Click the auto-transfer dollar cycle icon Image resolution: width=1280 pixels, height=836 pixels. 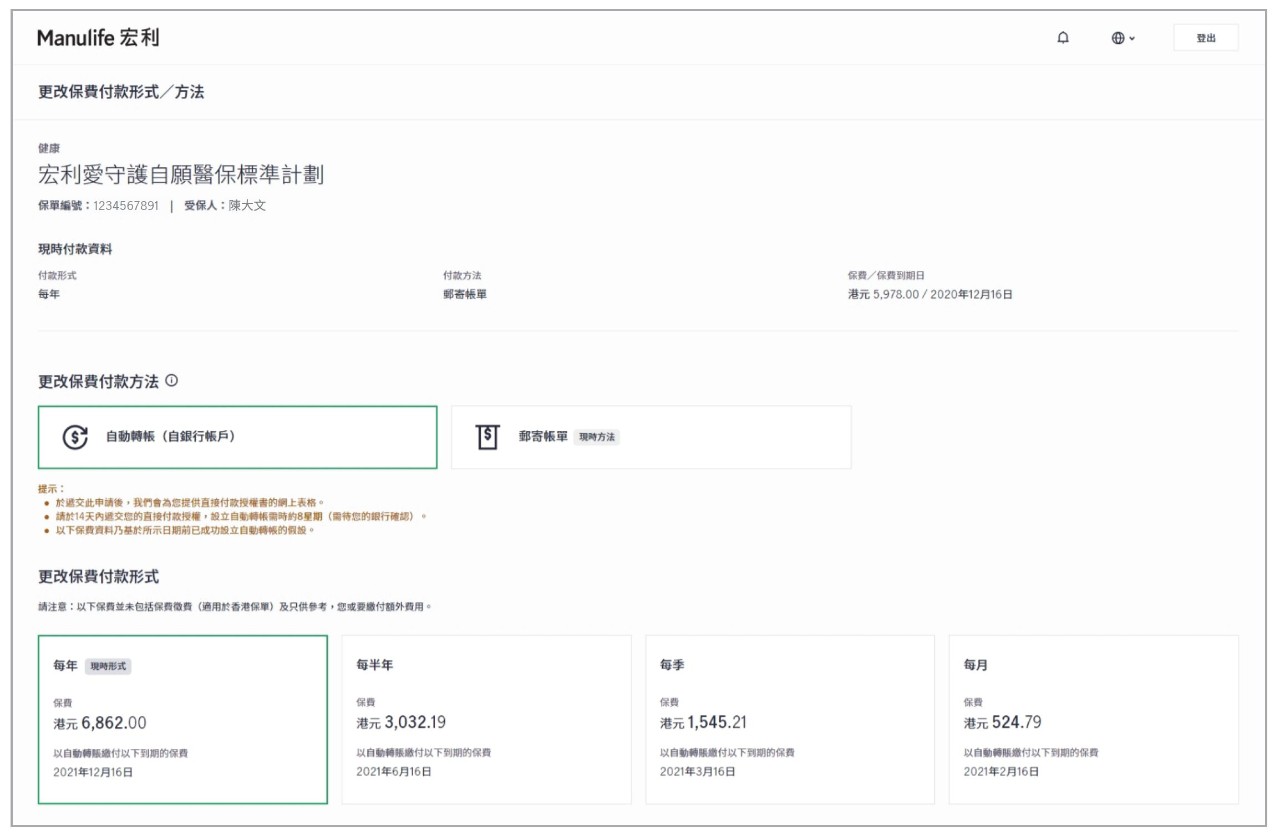click(x=75, y=437)
